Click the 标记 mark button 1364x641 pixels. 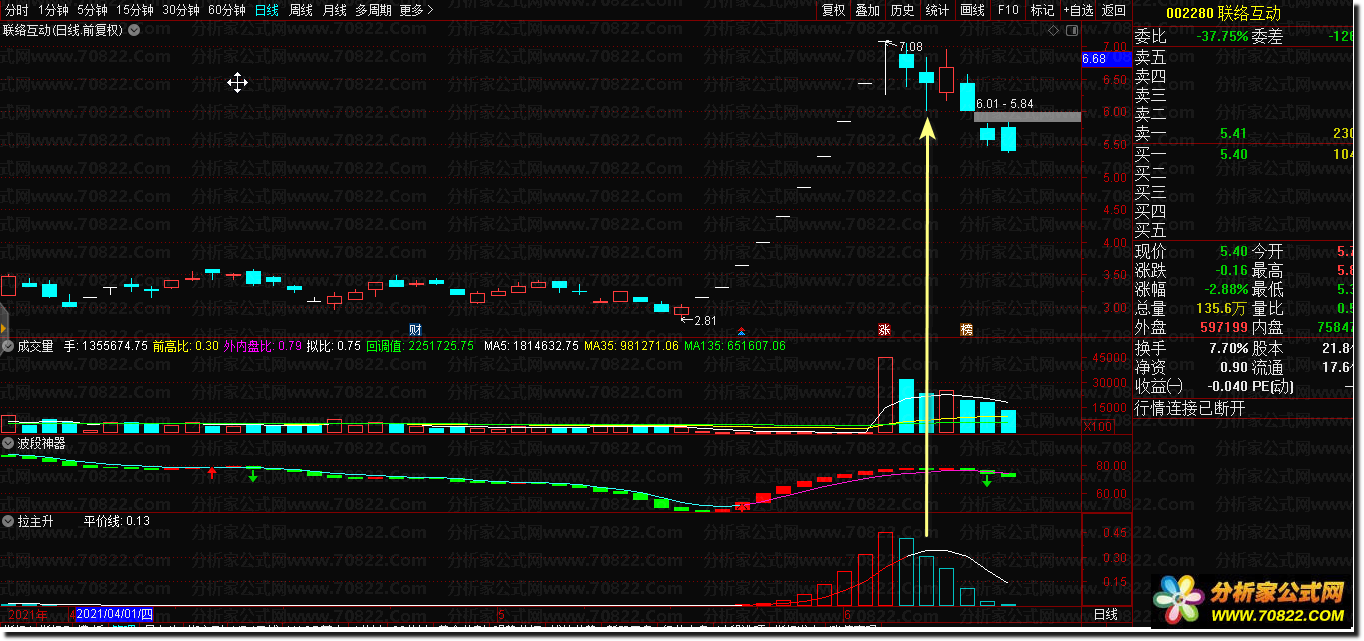[1042, 10]
